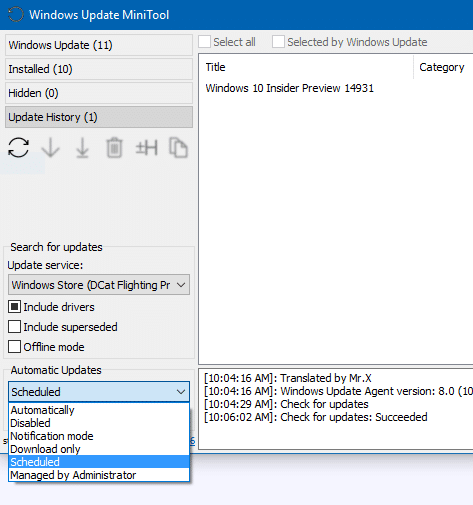The width and height of the screenshot is (473, 505).
Task: Click the uninstall trash bin icon
Action: 114,147
